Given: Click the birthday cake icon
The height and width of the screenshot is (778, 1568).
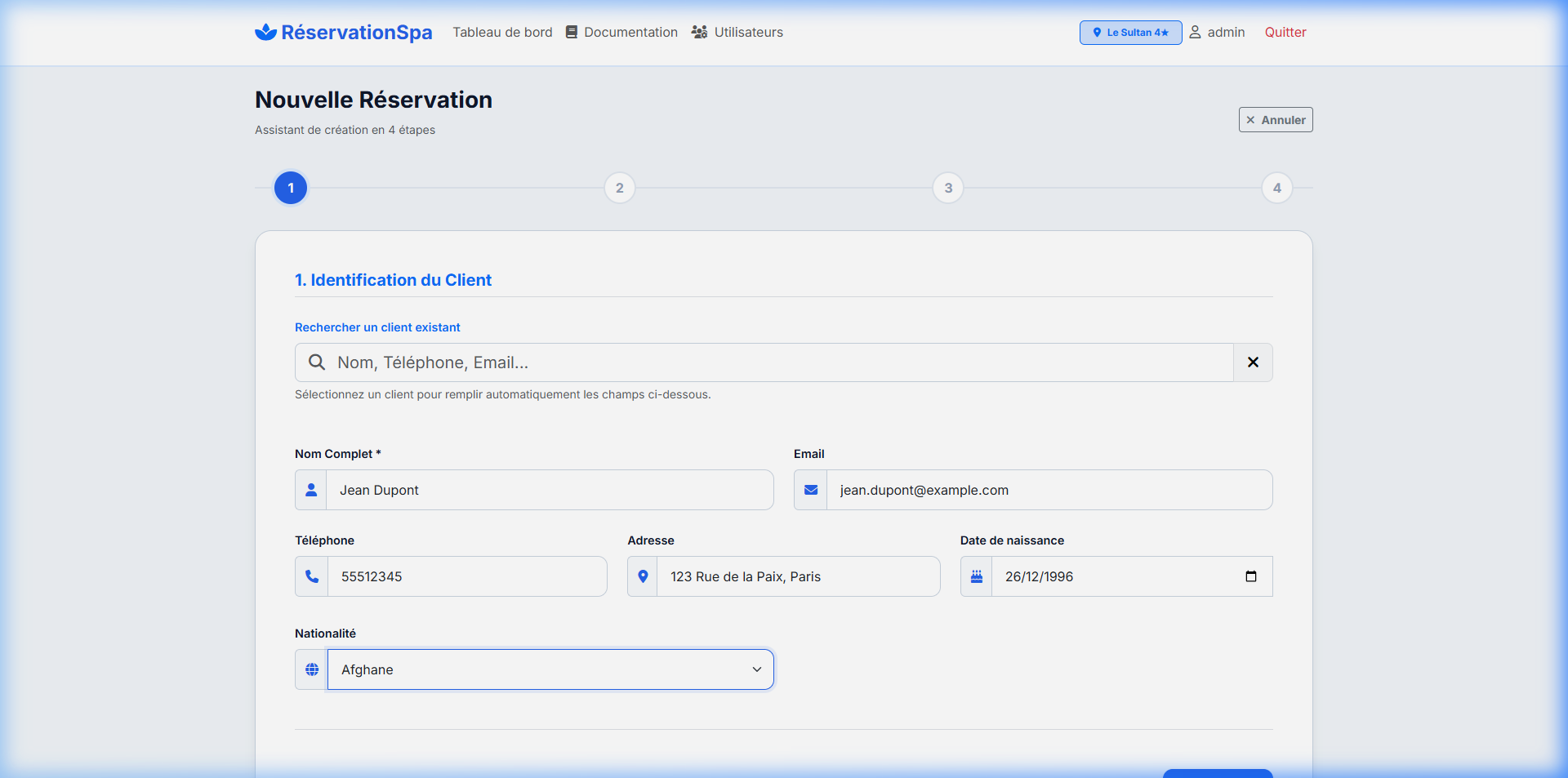Looking at the screenshot, I should pyautogui.click(x=977, y=576).
